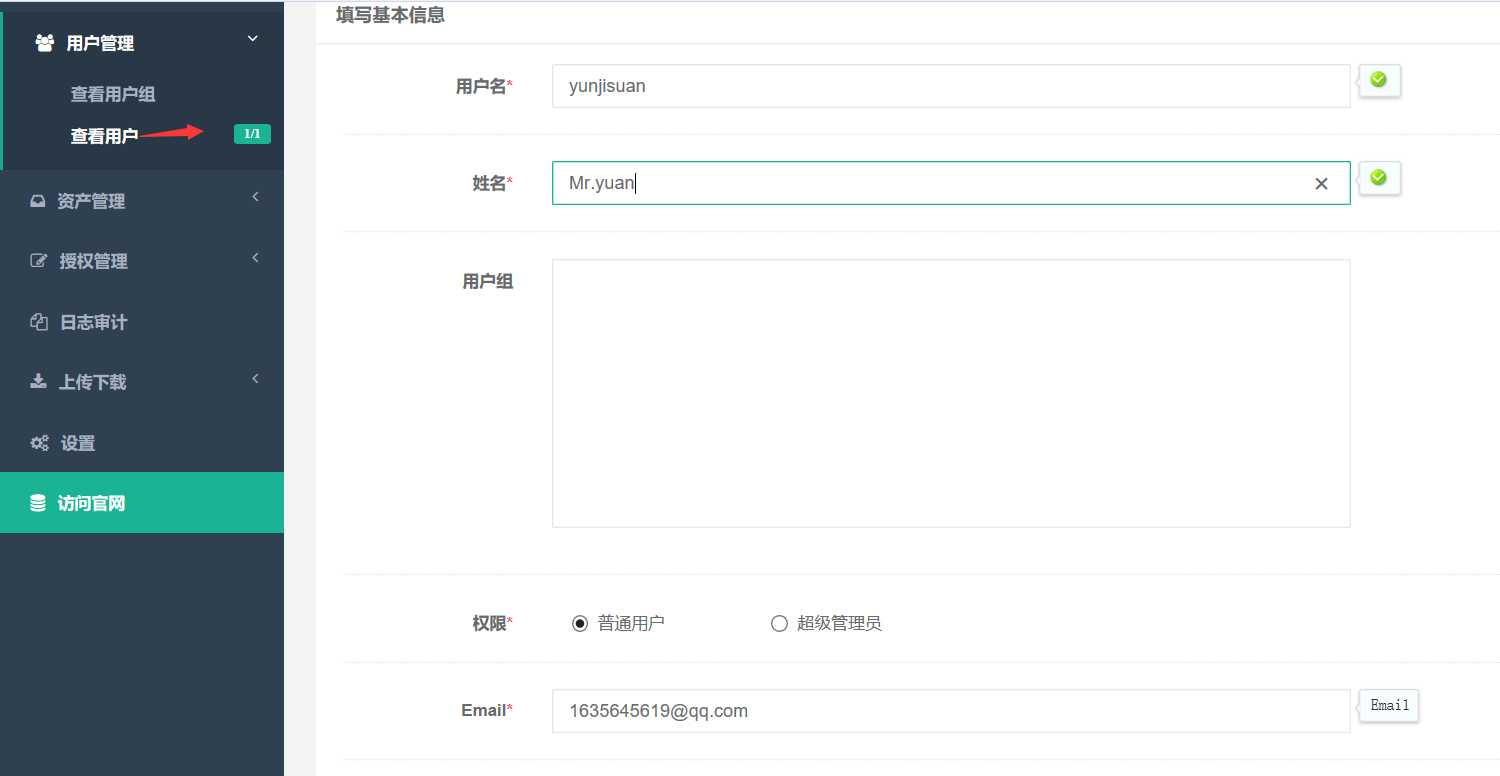The image size is (1500, 776).
Task: Click the 1/1 badge beside 查看用户
Action: coord(252,134)
